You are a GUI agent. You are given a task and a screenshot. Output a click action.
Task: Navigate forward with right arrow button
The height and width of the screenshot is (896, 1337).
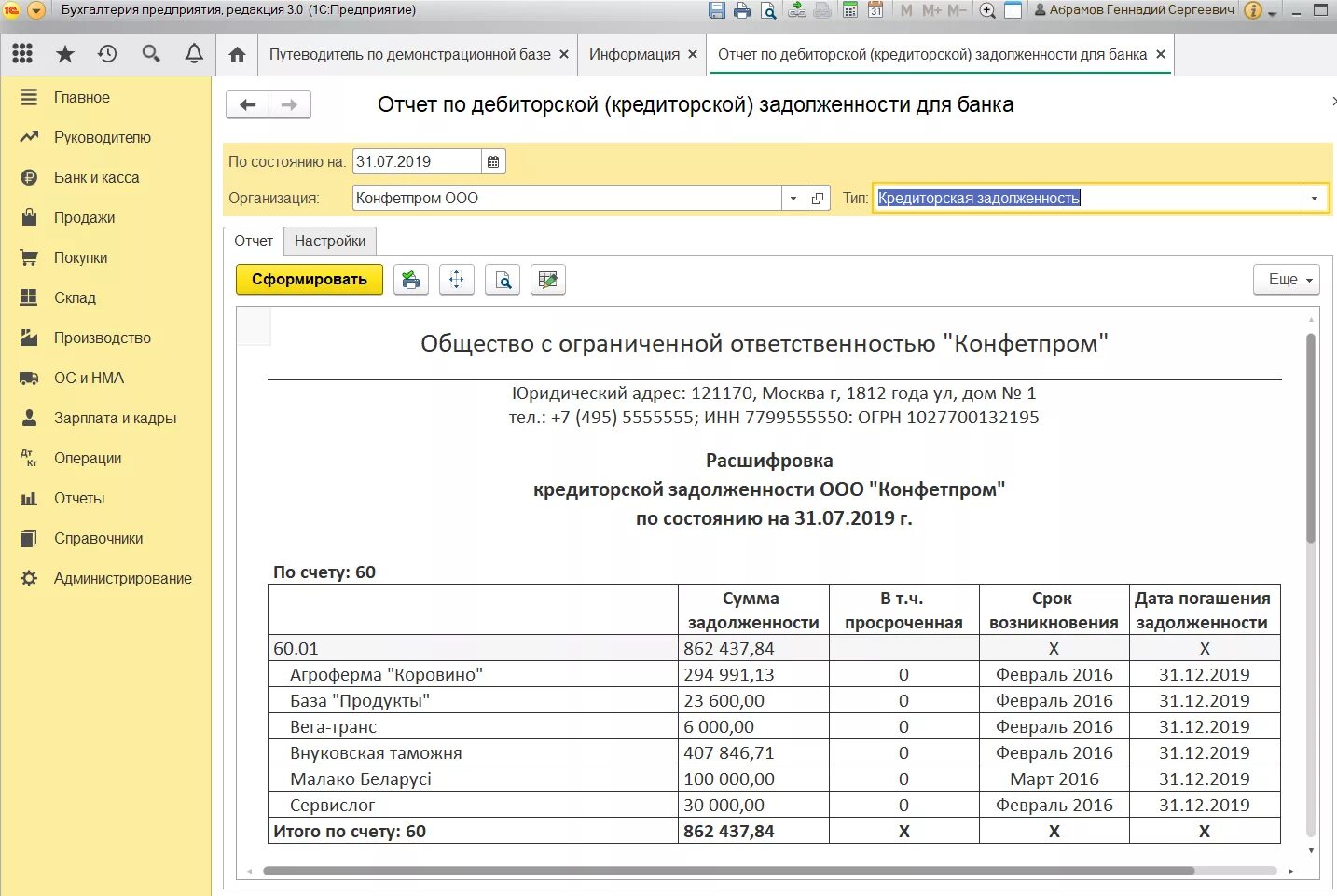pyautogui.click(x=290, y=104)
